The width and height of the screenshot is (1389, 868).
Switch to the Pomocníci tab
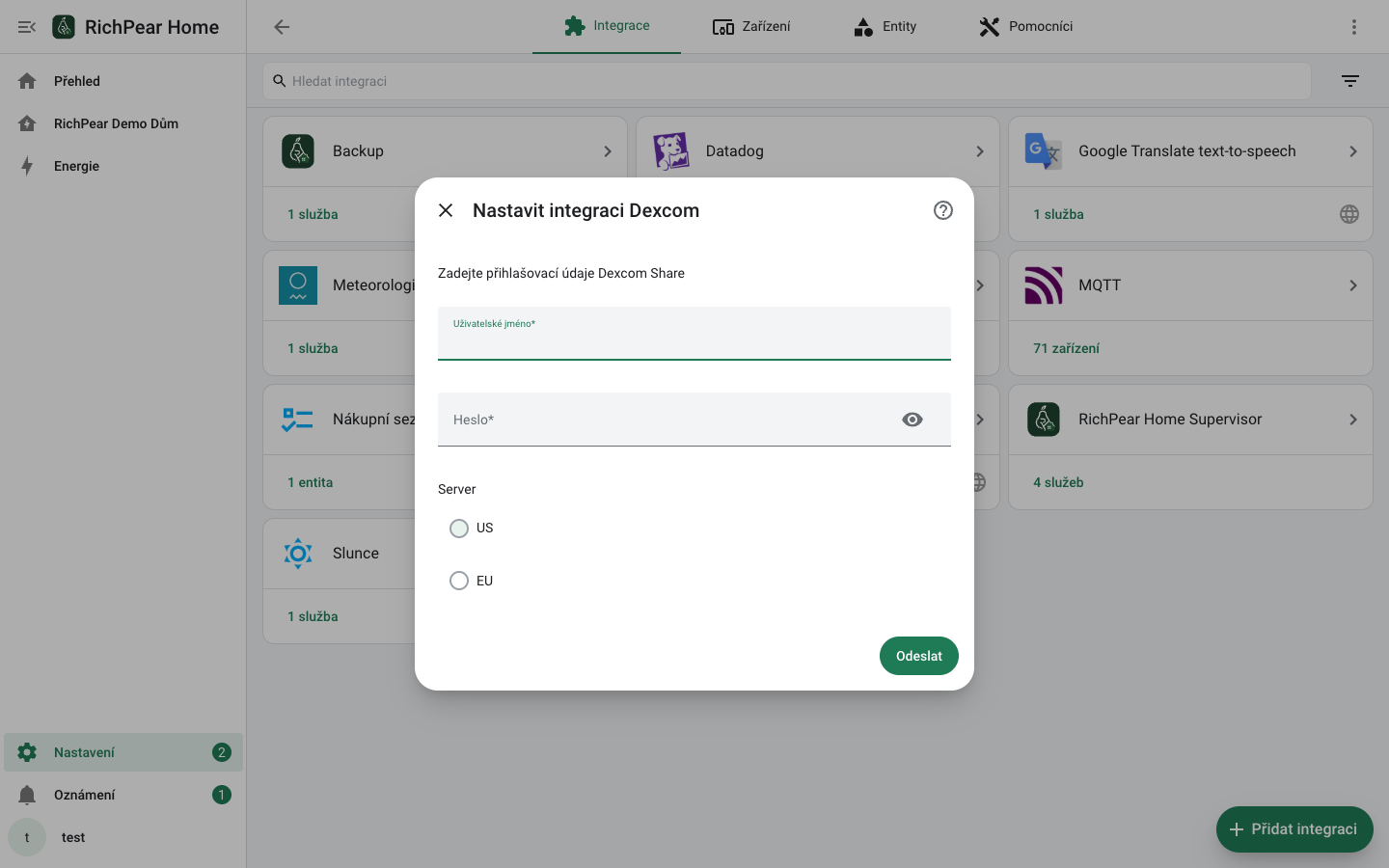point(1025,26)
